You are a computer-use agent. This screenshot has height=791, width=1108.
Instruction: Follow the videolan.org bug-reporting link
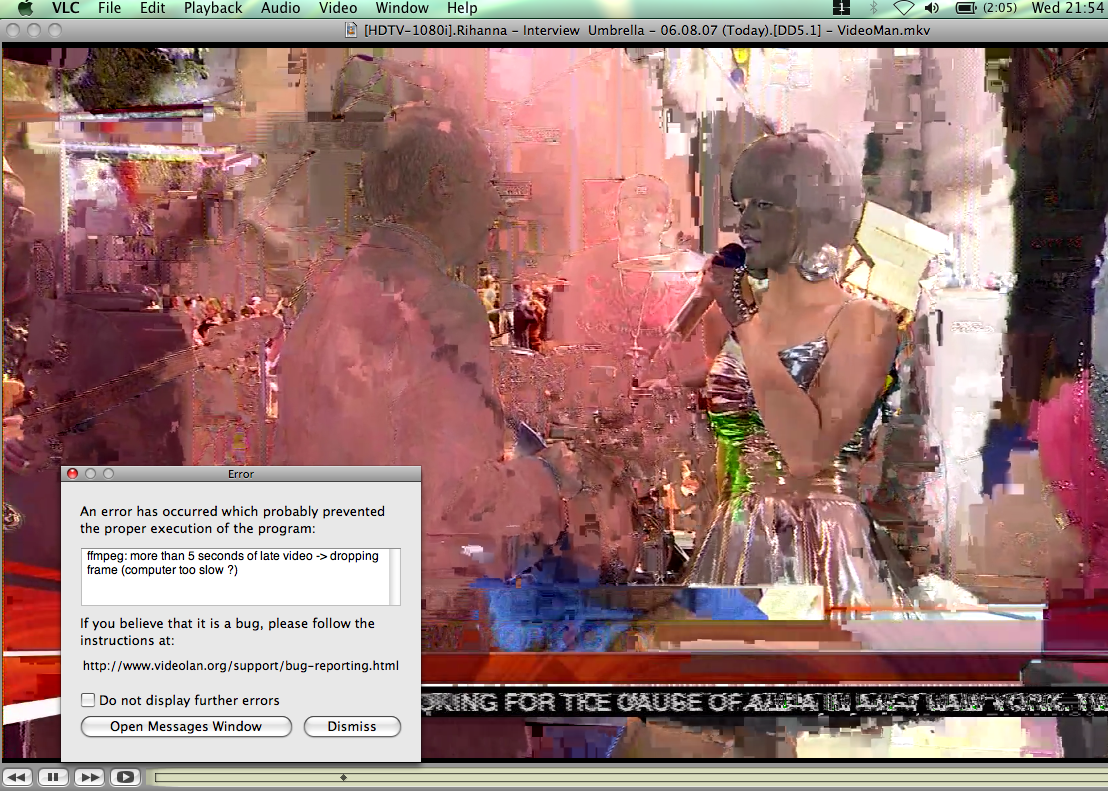(x=242, y=665)
